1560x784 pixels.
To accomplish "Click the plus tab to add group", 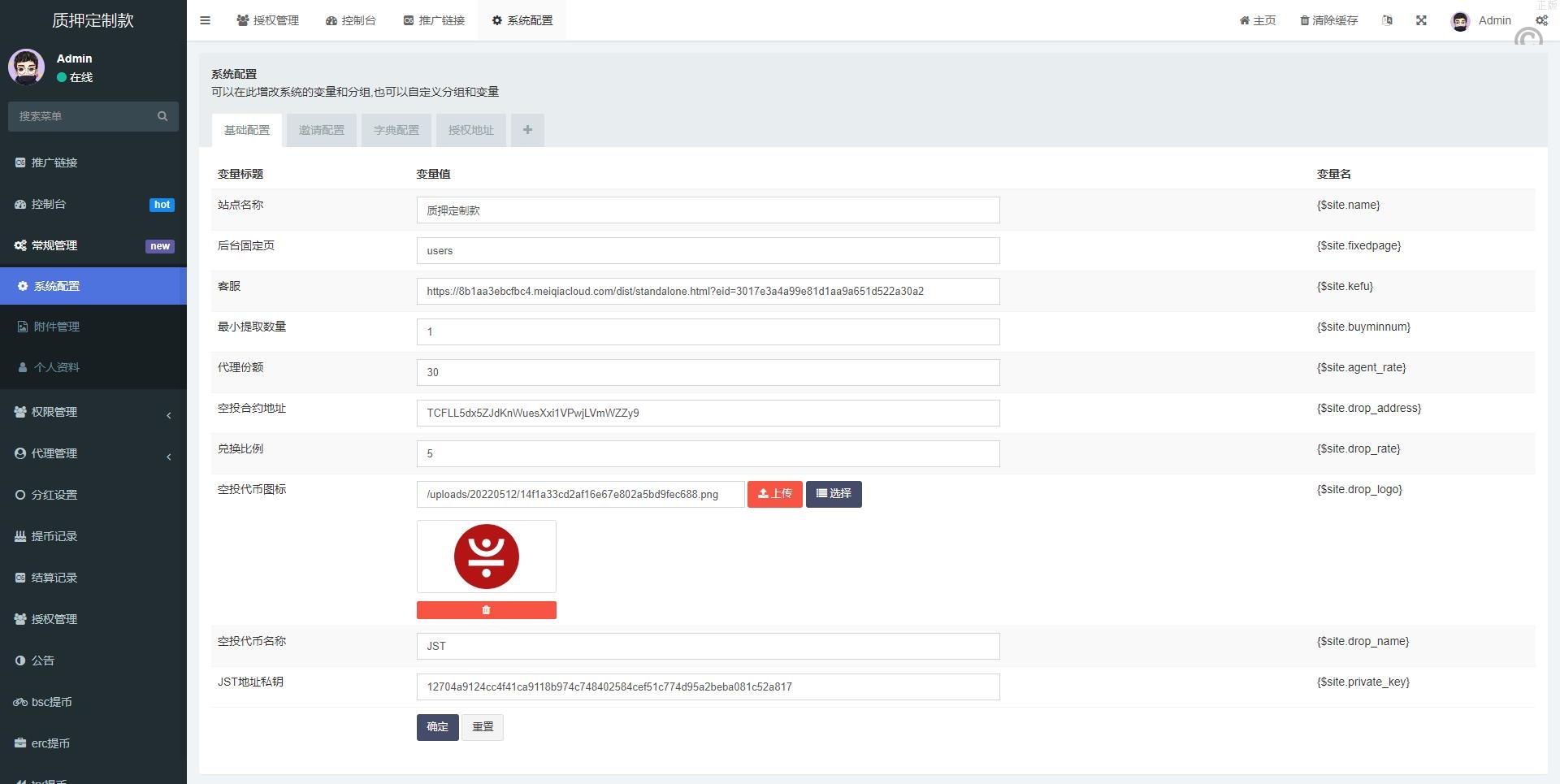I will (527, 130).
